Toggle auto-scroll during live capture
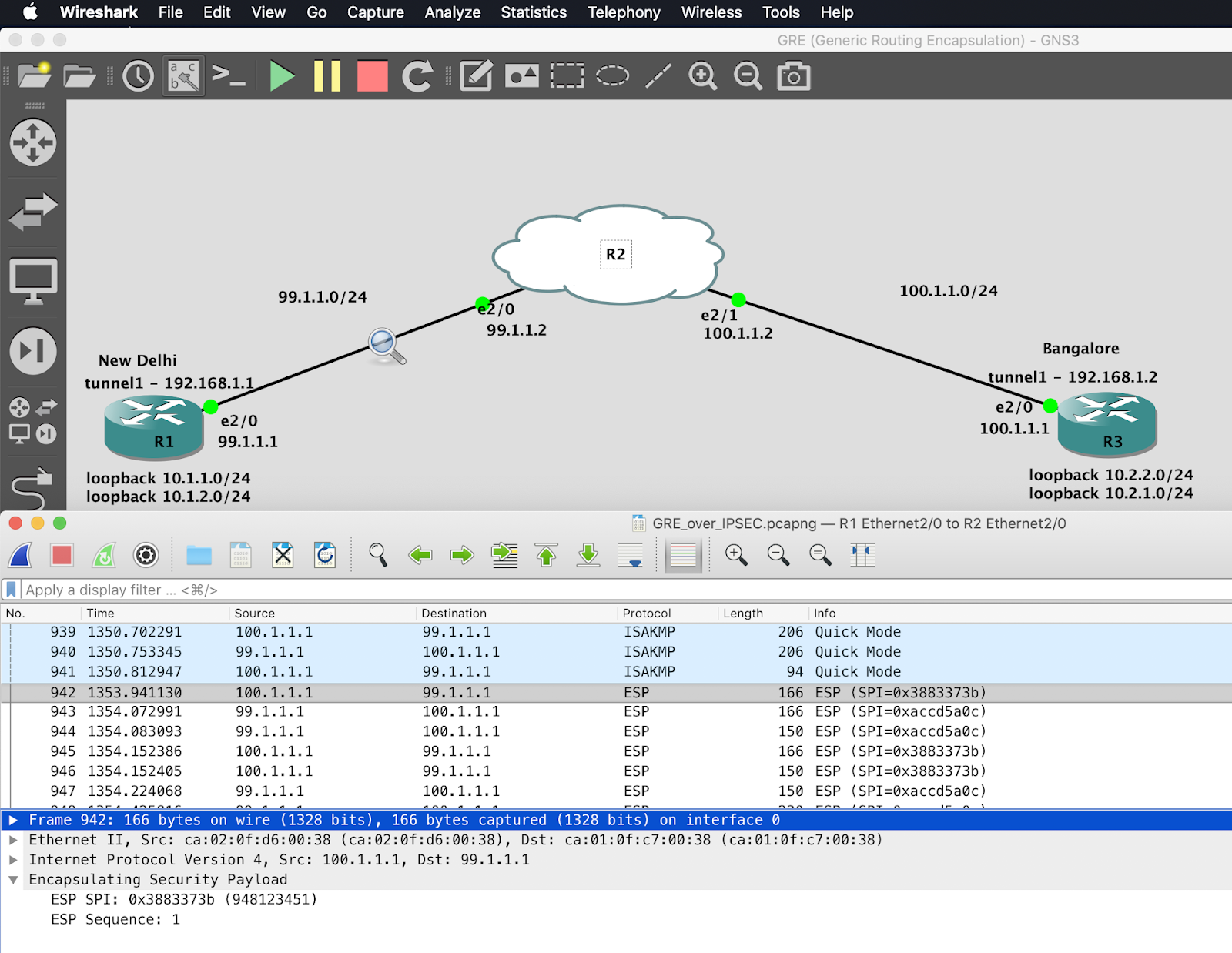Screen dimensions: 1232x953 (x=631, y=555)
